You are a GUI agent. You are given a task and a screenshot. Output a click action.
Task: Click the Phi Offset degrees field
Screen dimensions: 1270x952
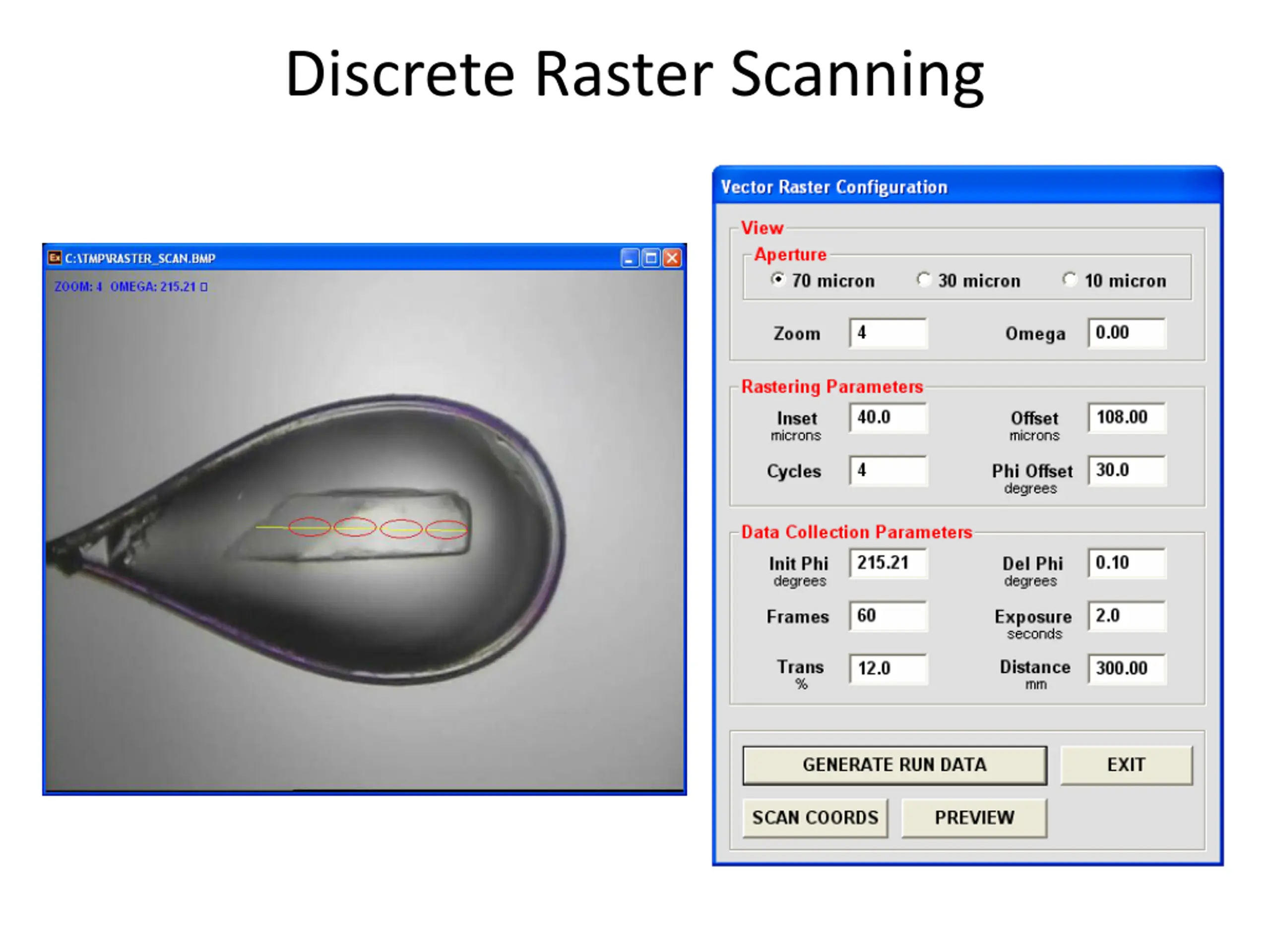pyautogui.click(x=1127, y=471)
